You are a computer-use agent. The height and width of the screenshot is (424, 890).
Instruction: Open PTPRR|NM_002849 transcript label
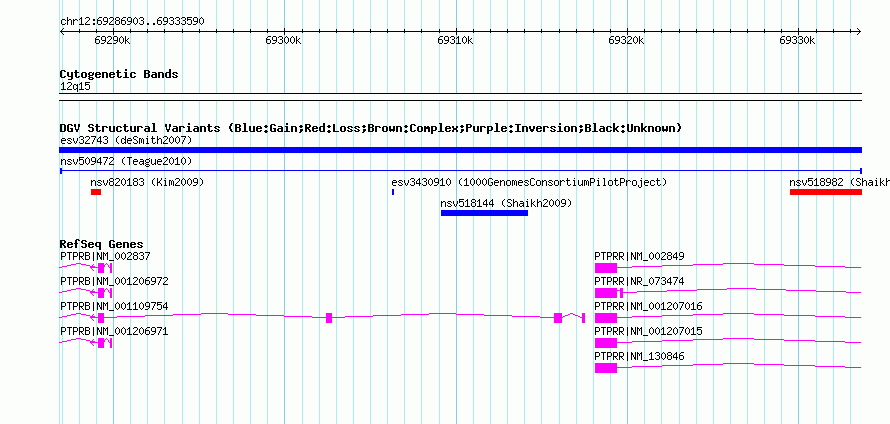click(639, 257)
